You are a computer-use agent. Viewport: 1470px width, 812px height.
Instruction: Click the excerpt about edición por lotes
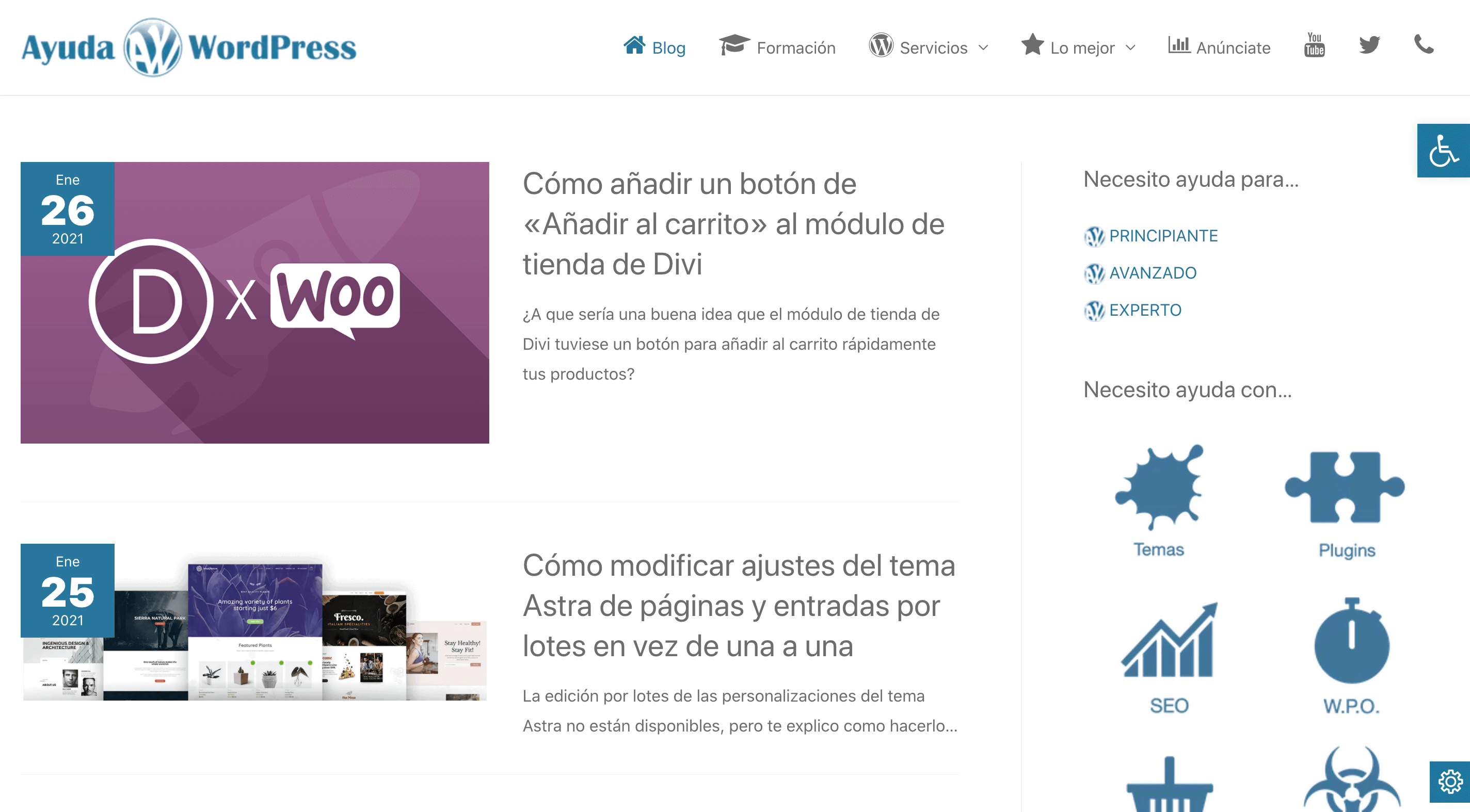click(x=740, y=710)
